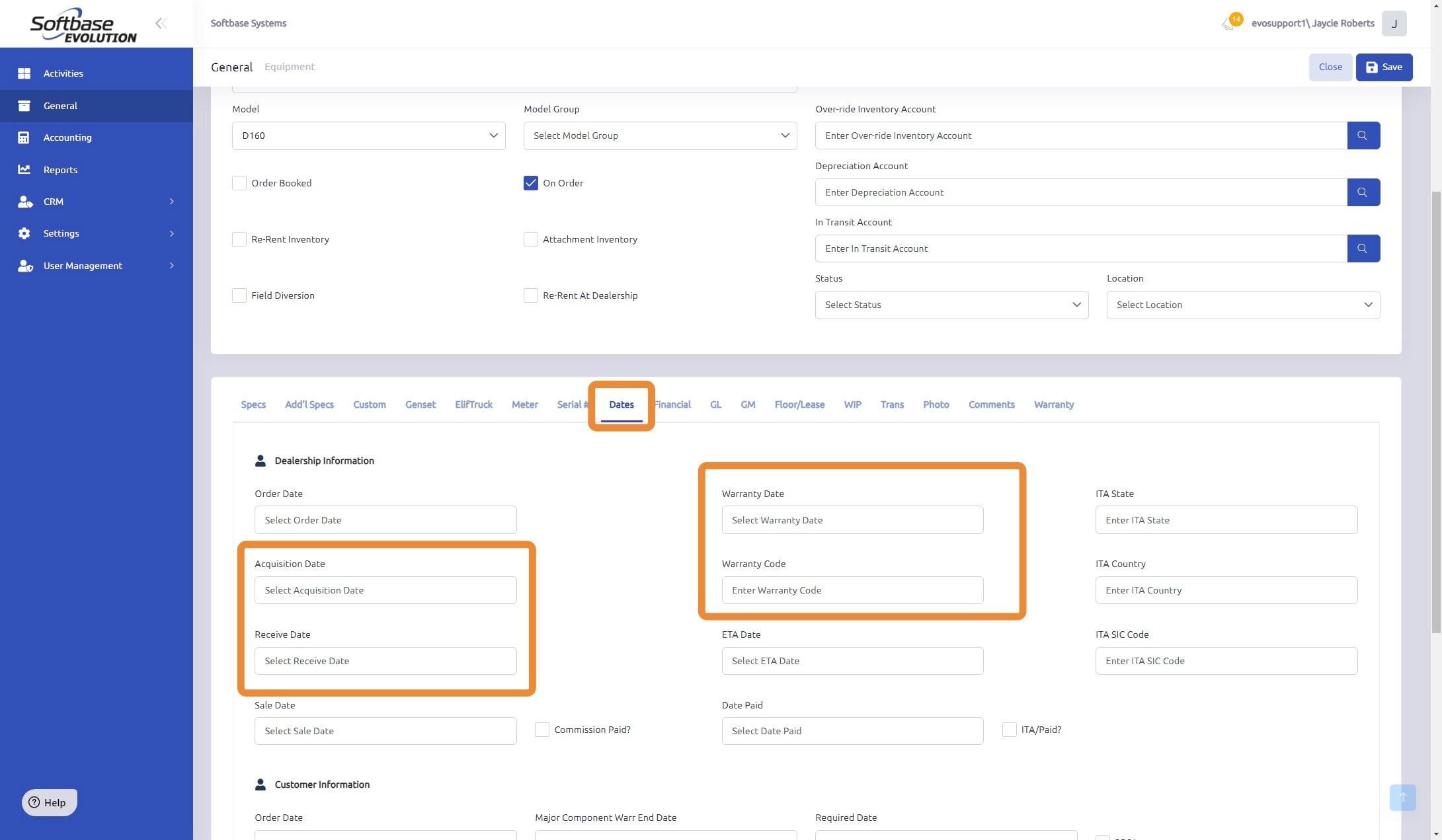Open the Warranty tab
Screen dimensions: 1442x840
(x=1053, y=404)
